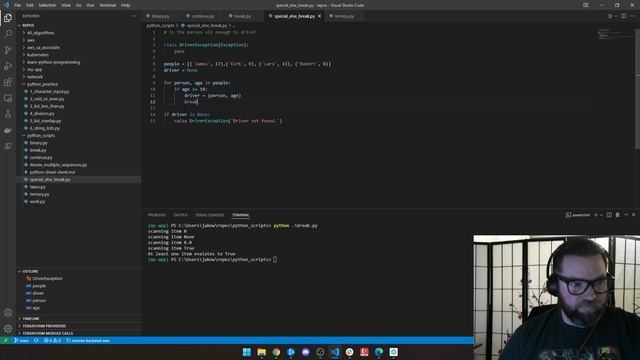Open the Extensions view

(x=8, y=82)
